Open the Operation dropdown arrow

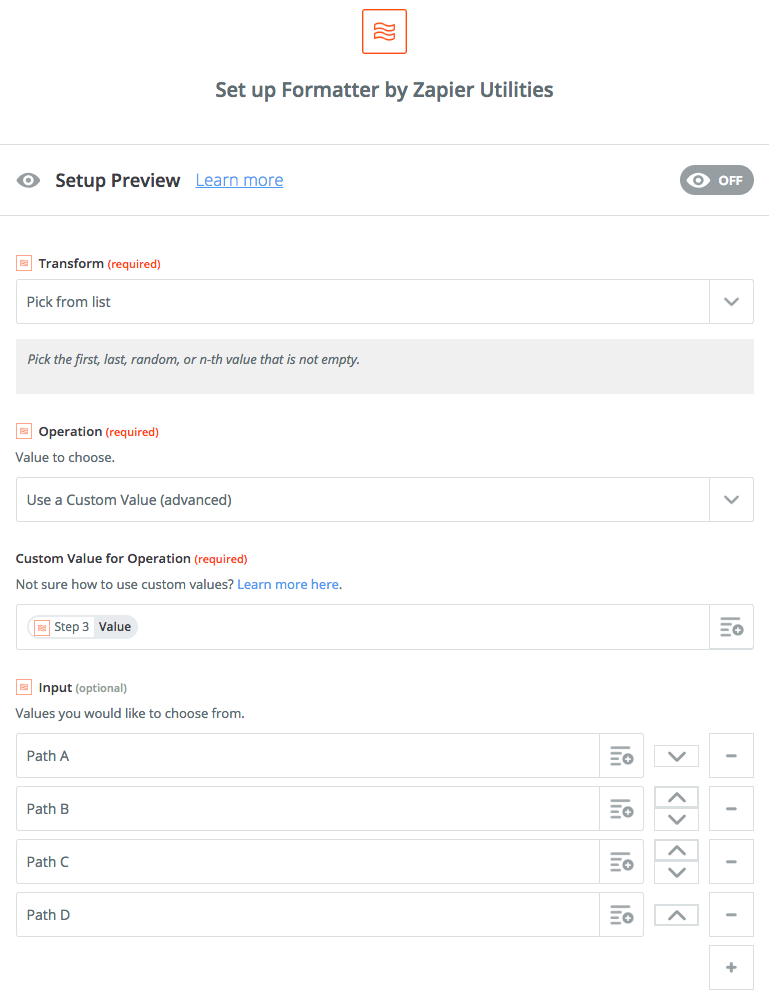pyautogui.click(x=731, y=499)
